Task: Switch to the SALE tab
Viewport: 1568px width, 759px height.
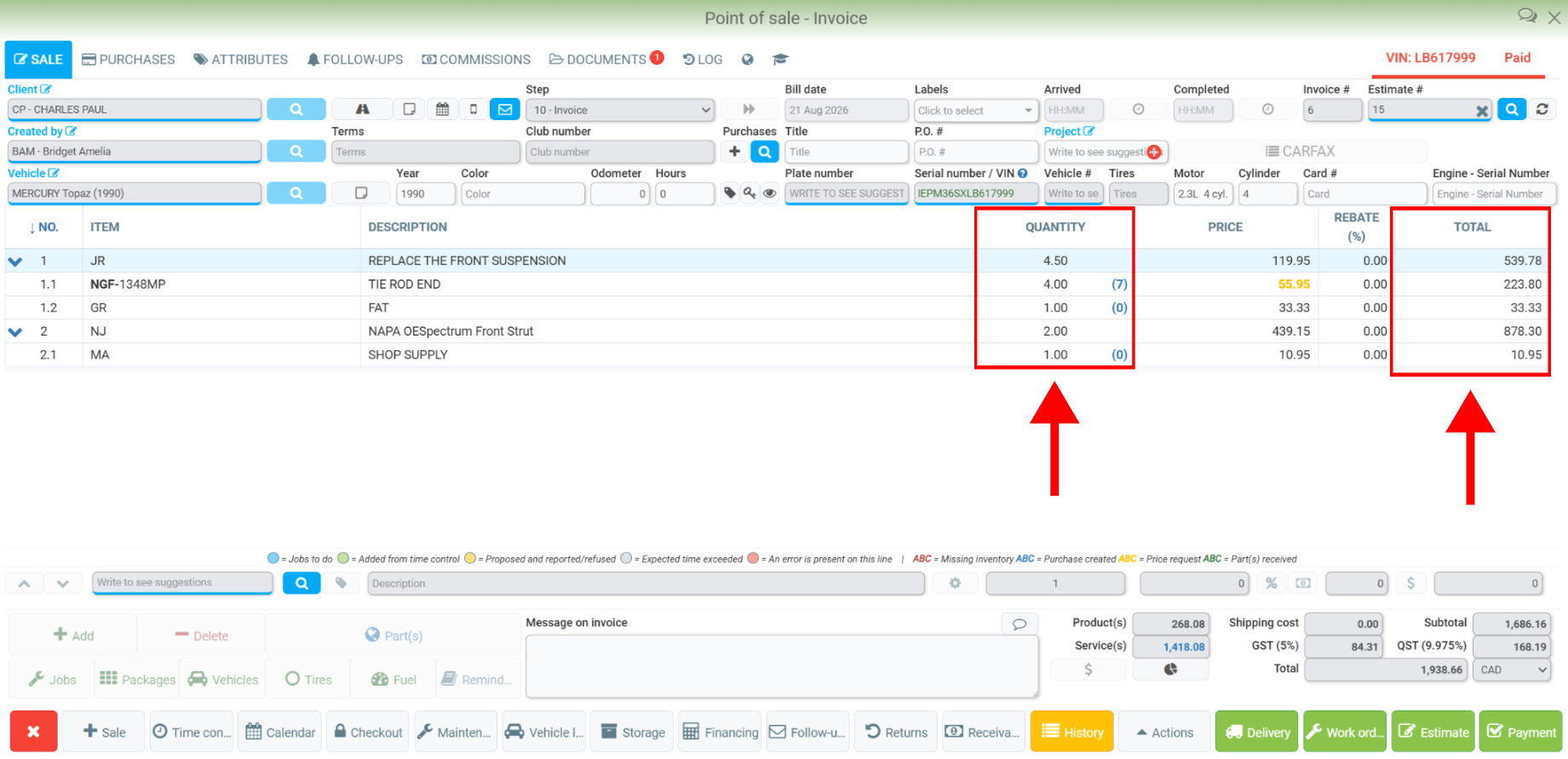Action: 38,60
